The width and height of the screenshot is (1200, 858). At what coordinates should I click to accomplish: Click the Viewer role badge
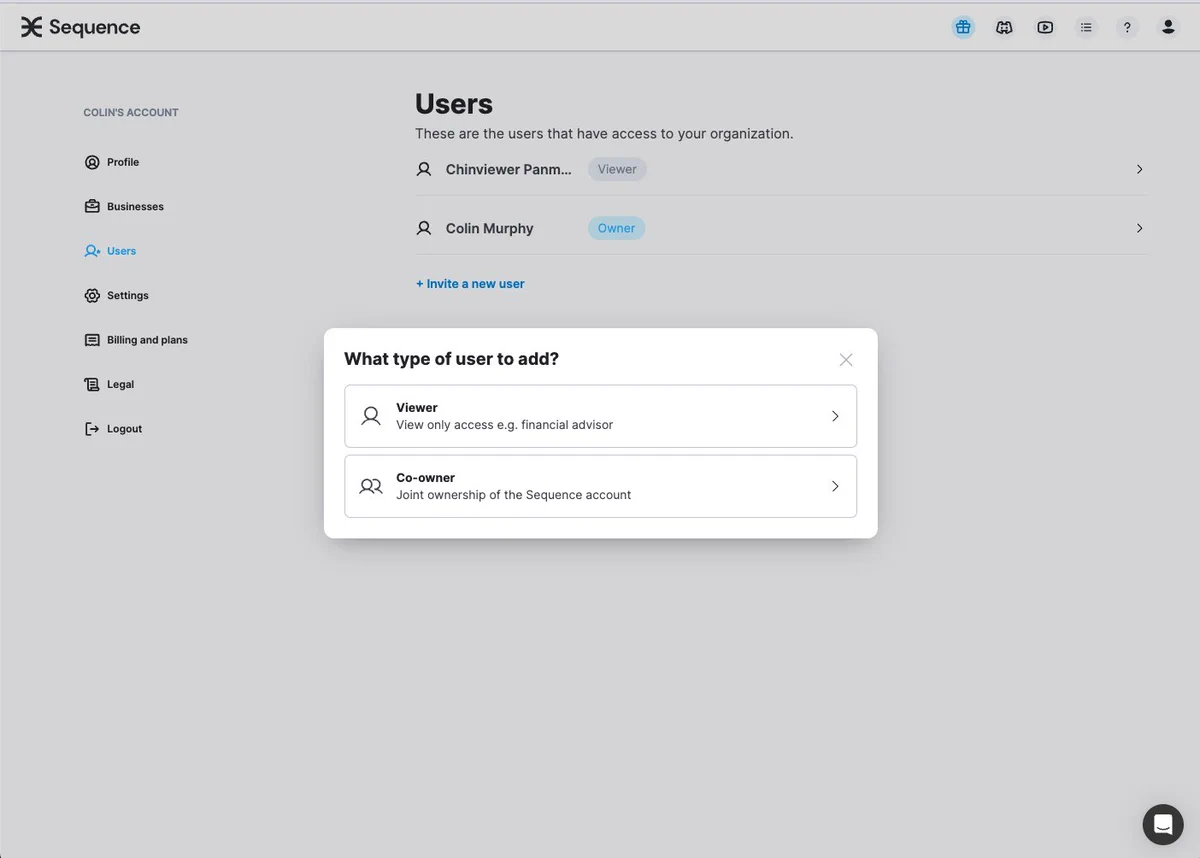coord(617,169)
